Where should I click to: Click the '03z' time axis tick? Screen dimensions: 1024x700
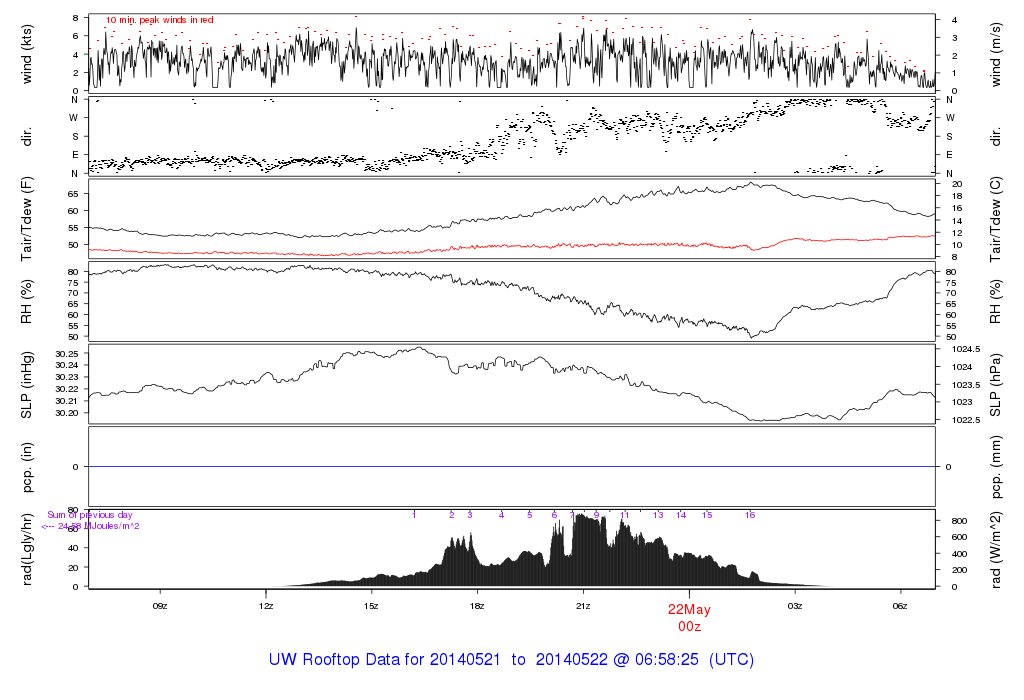795,606
